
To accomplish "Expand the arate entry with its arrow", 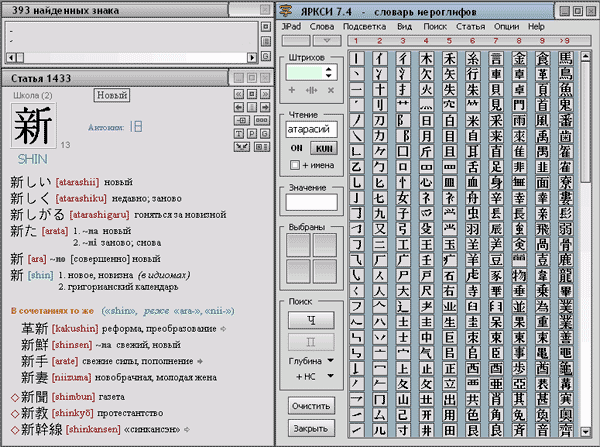I will click(x=200, y=361).
